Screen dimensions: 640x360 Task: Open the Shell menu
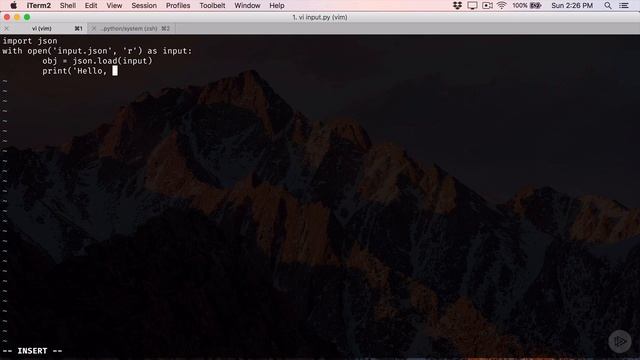68,5
